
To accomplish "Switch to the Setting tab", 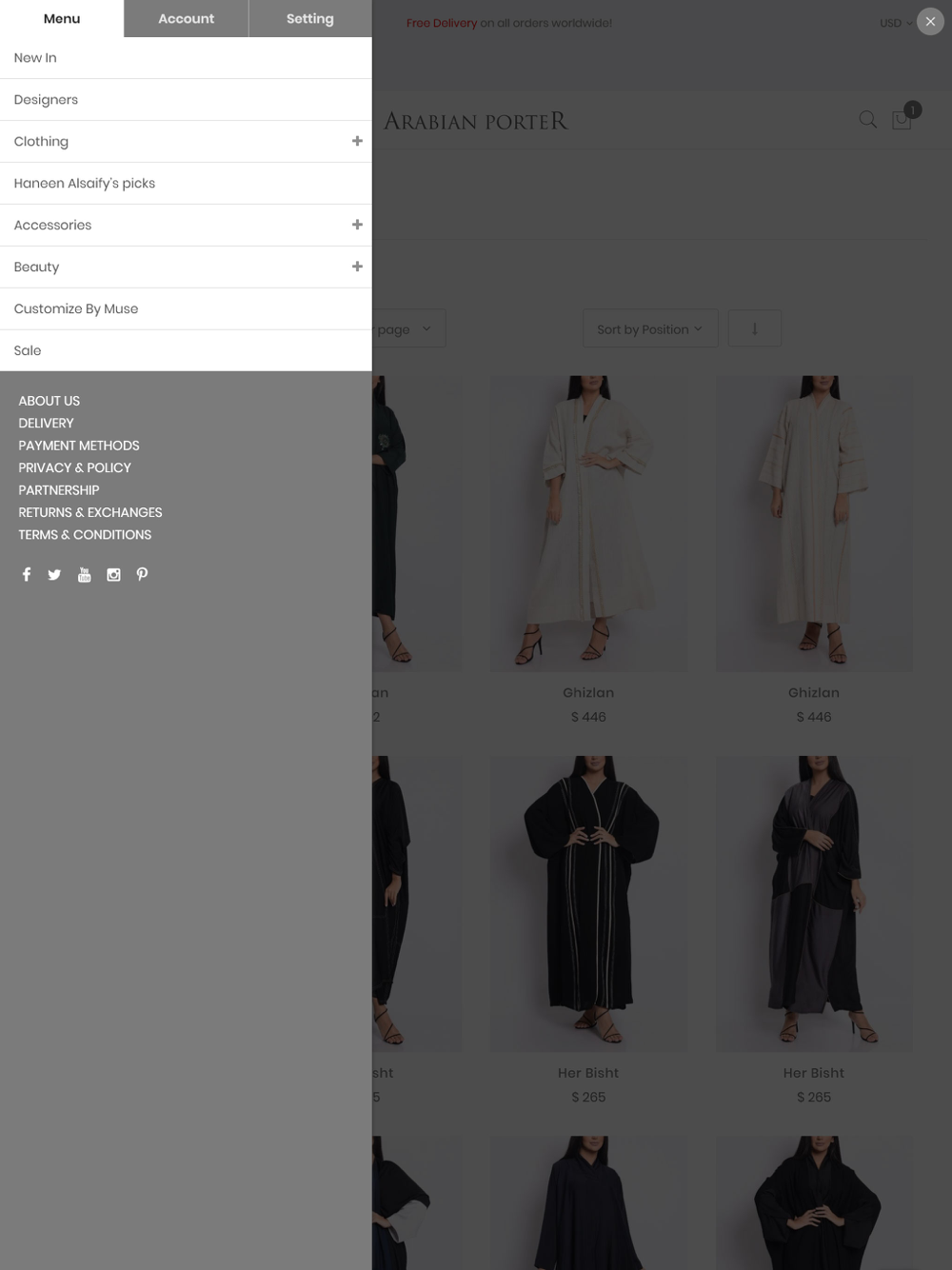I will pos(310,18).
